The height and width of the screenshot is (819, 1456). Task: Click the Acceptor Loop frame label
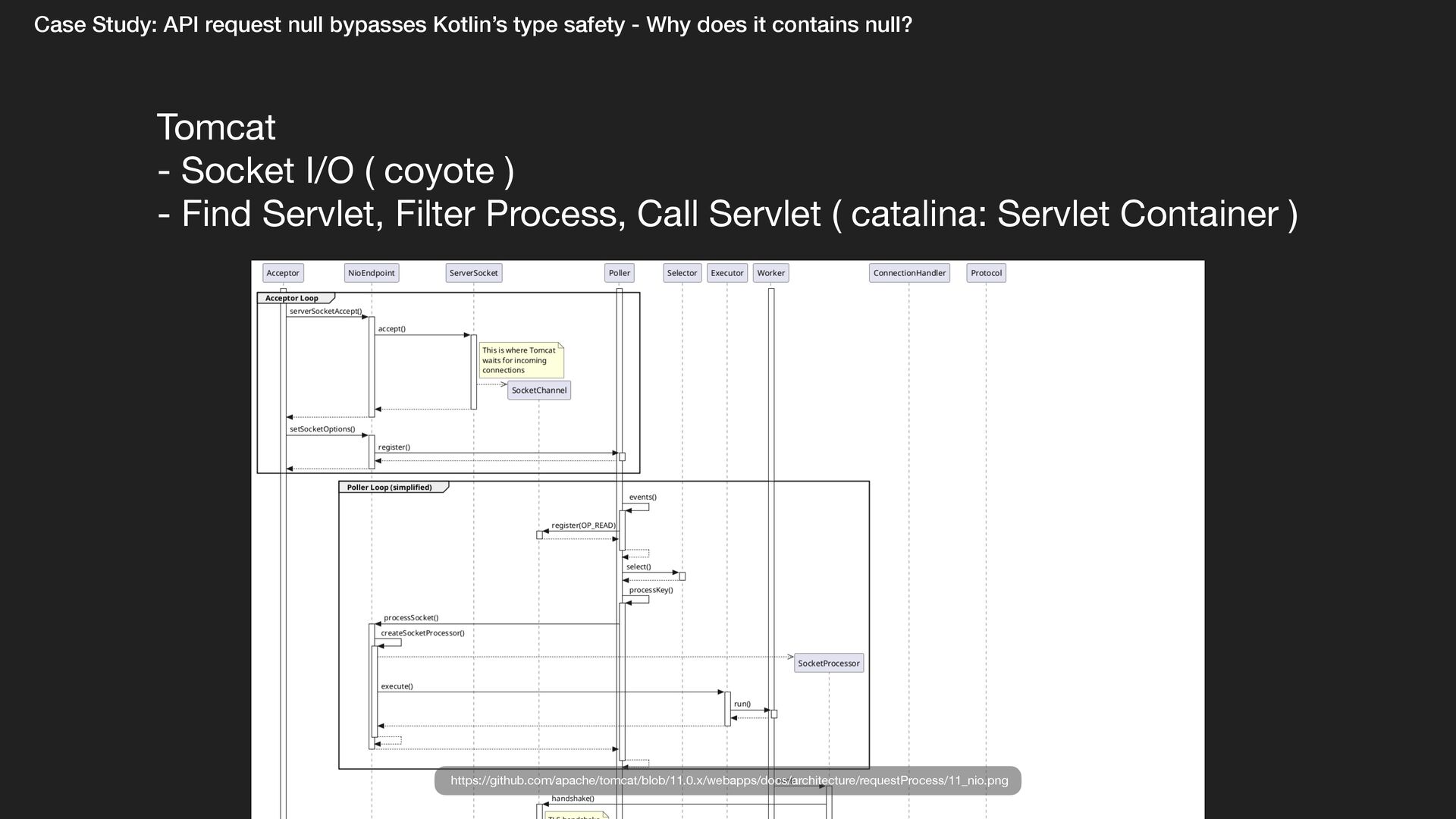click(292, 298)
